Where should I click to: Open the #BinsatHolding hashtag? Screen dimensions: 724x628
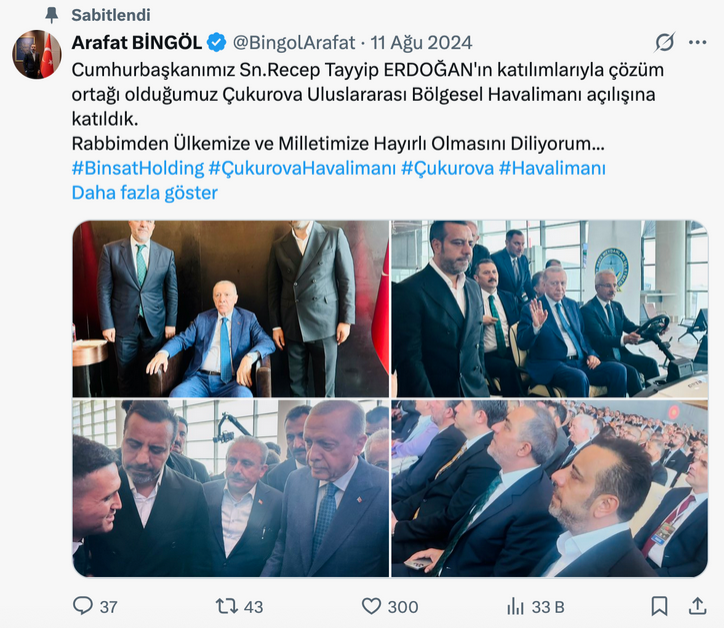point(138,168)
